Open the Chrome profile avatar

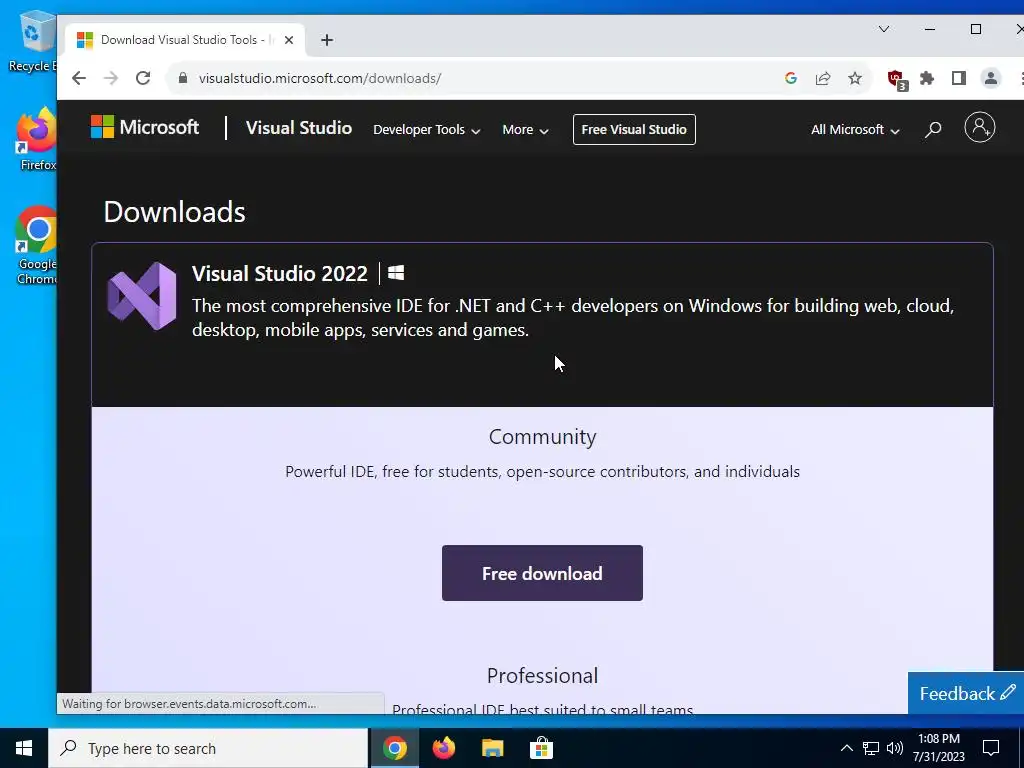(991, 78)
